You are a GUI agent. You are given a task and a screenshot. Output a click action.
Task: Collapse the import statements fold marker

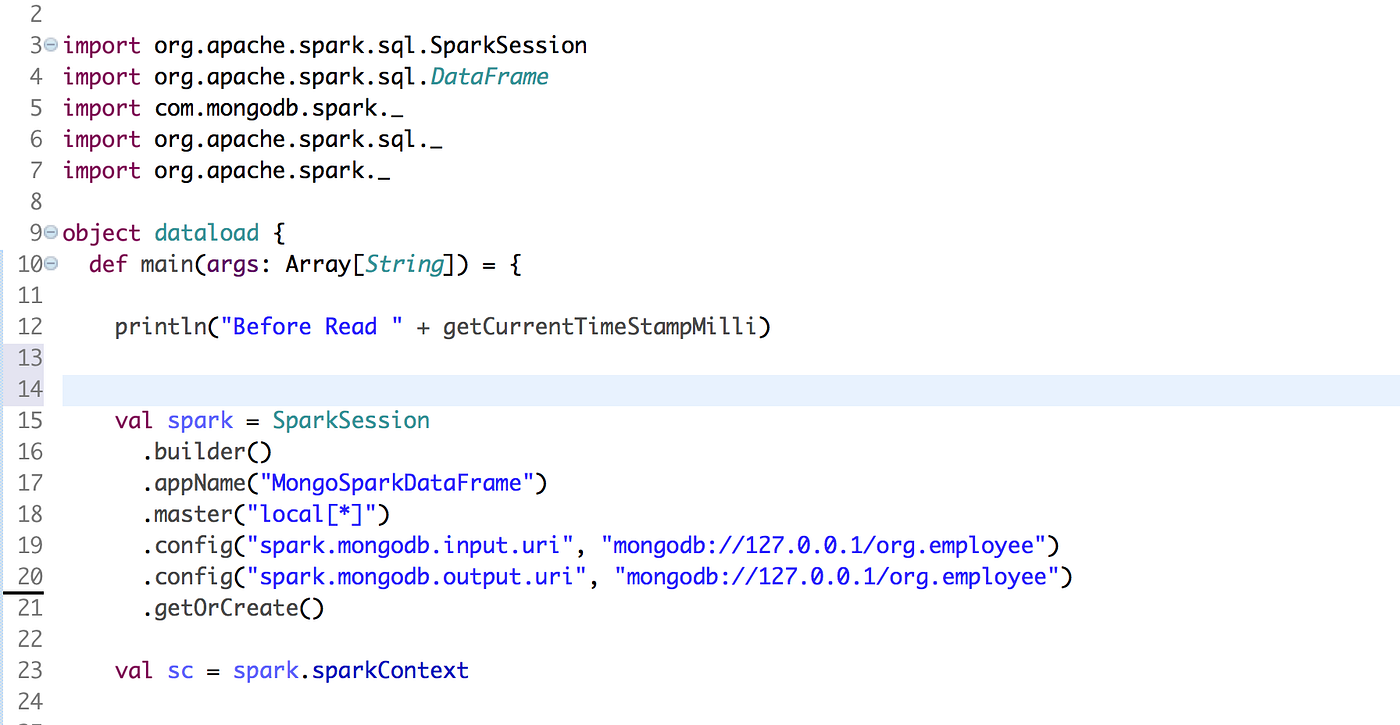pyautogui.click(x=49, y=45)
